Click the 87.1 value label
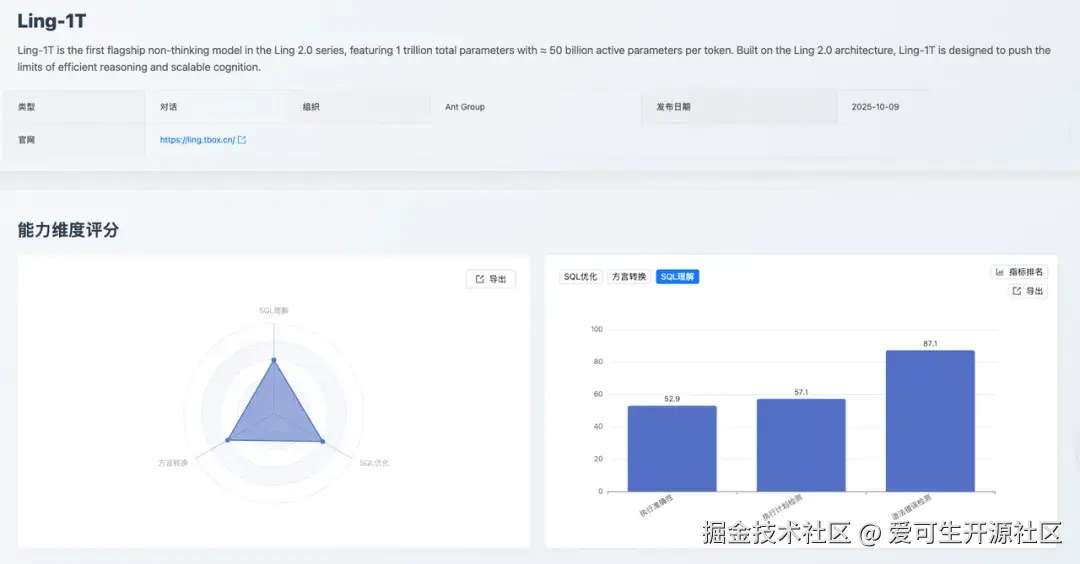This screenshot has height=564, width=1080. 930,344
